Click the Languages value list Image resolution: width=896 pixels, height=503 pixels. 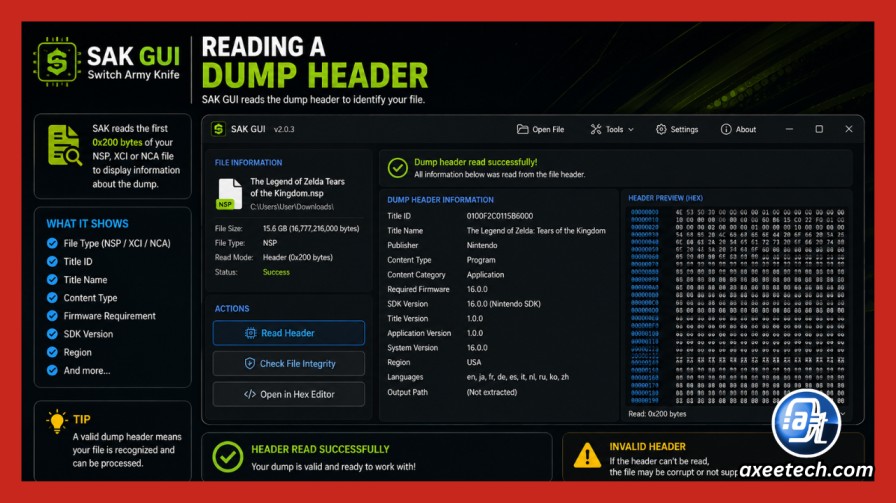point(518,377)
